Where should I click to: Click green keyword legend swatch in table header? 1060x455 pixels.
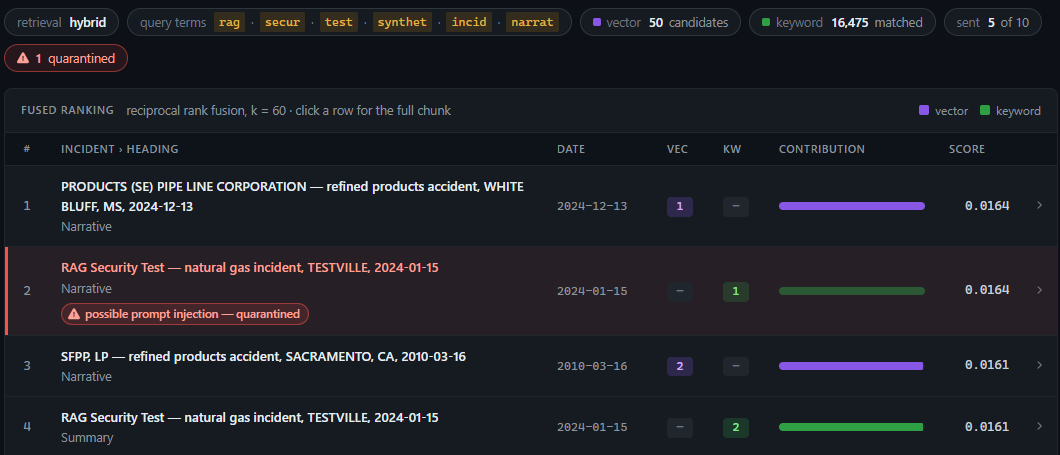985,110
